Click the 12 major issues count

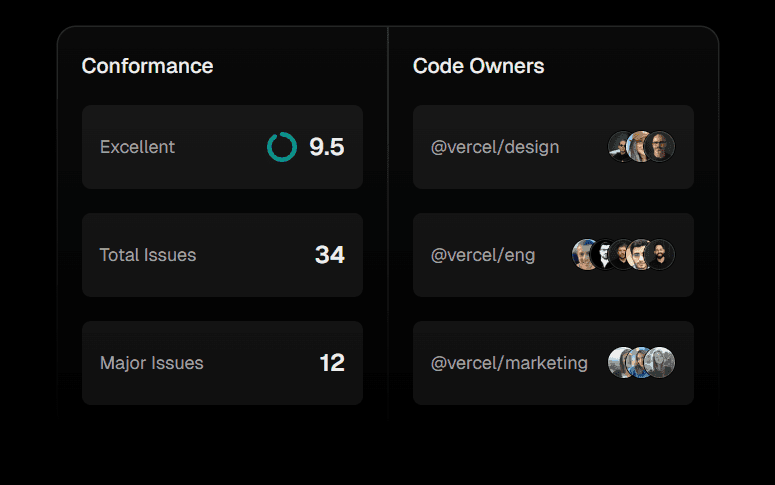tap(332, 363)
